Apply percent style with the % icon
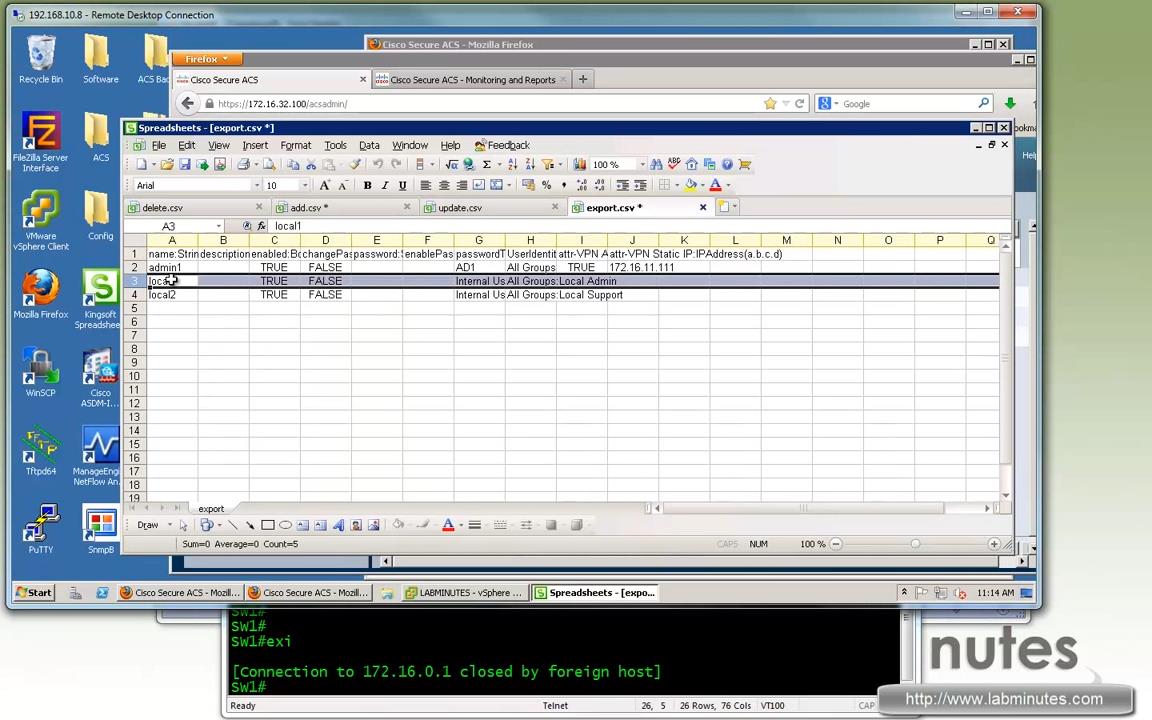1152x720 pixels. pos(546,185)
